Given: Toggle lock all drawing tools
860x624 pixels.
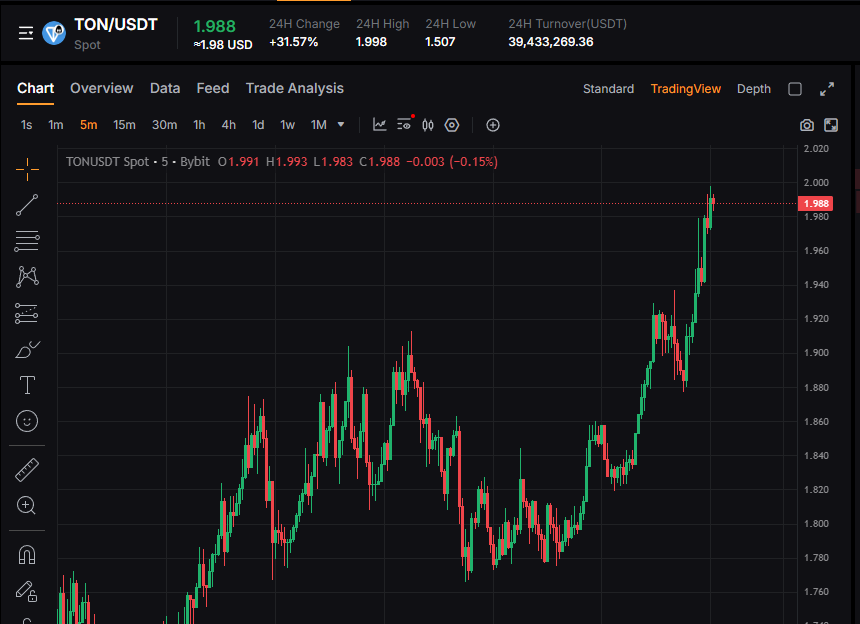Looking at the screenshot, I should tap(27, 591).
